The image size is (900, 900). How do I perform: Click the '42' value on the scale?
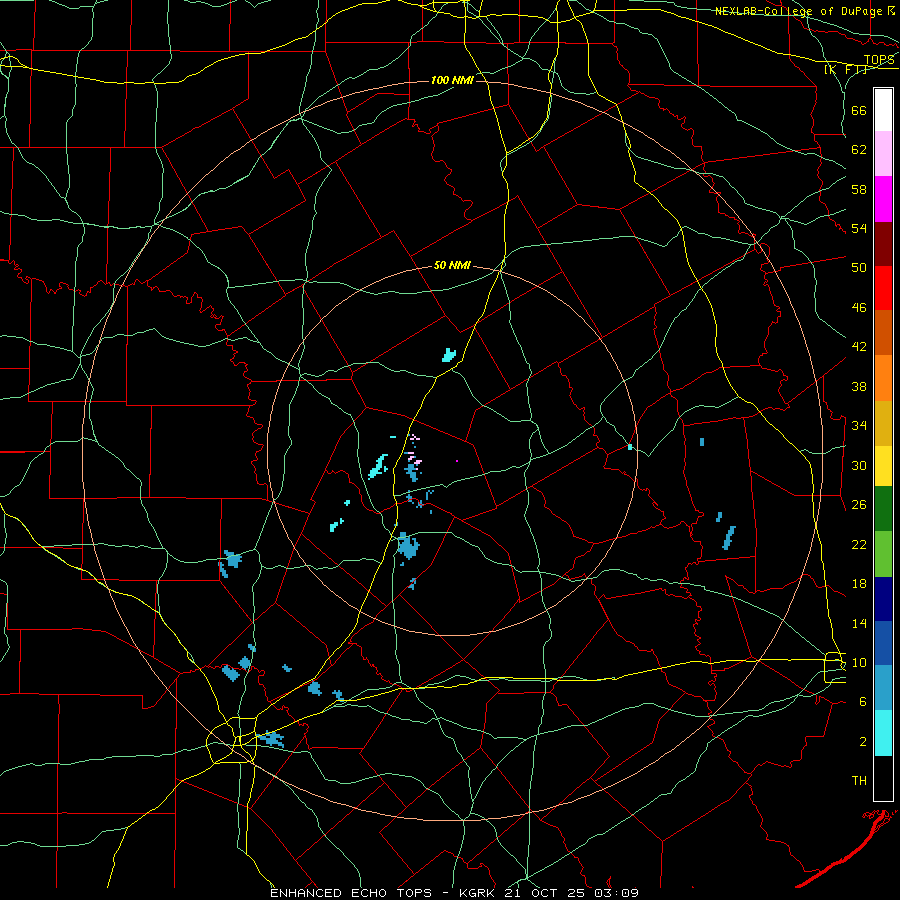click(x=859, y=347)
